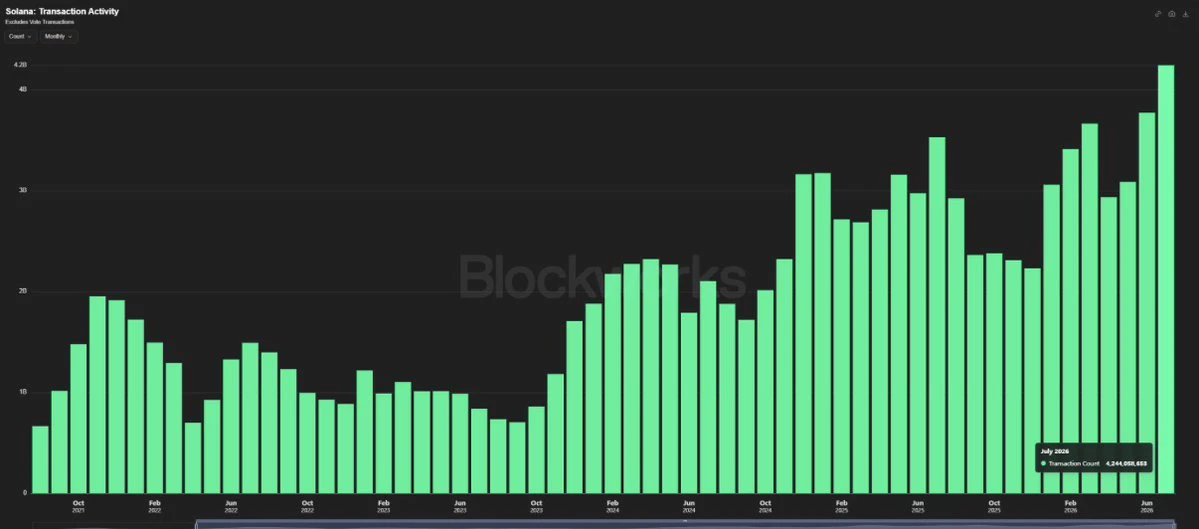
Task: Click the '0' y-axis label
Action: (24, 493)
